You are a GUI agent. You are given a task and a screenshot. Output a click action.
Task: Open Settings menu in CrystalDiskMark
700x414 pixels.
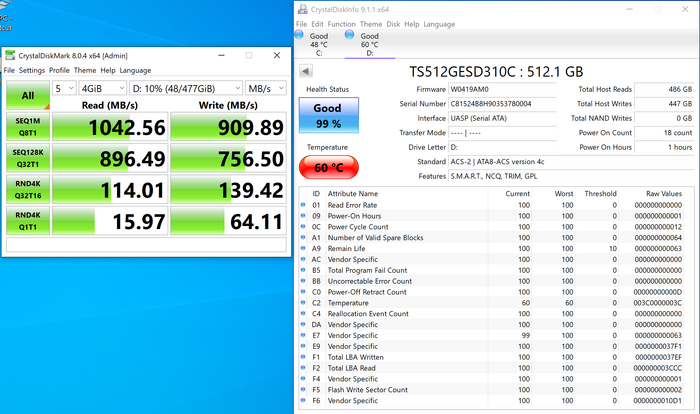click(32, 70)
